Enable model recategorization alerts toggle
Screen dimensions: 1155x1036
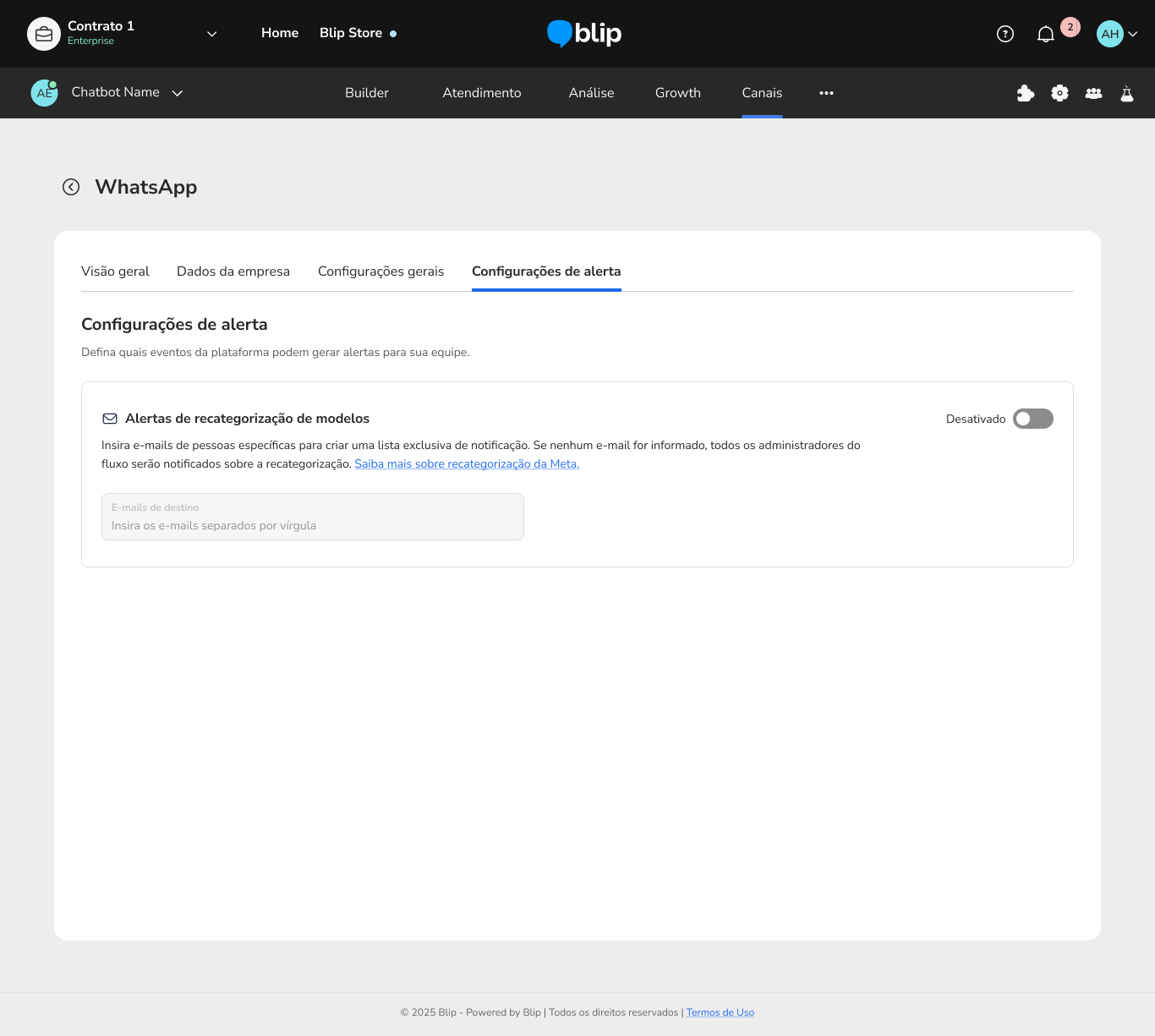pyautogui.click(x=1032, y=419)
